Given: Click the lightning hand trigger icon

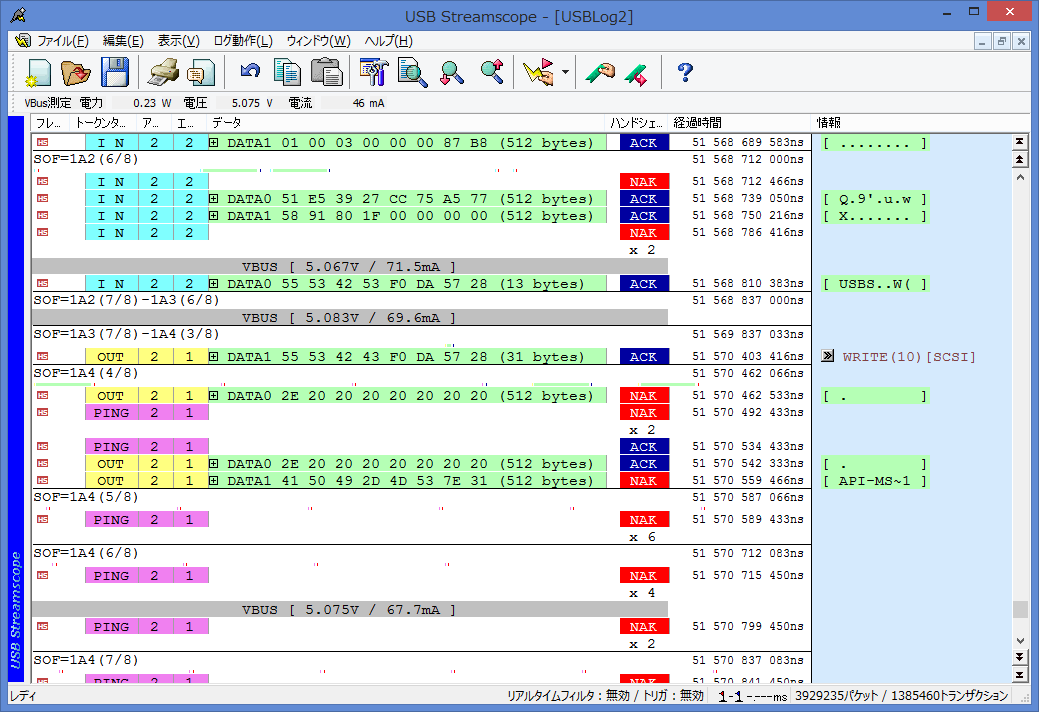Looking at the screenshot, I should [539, 72].
